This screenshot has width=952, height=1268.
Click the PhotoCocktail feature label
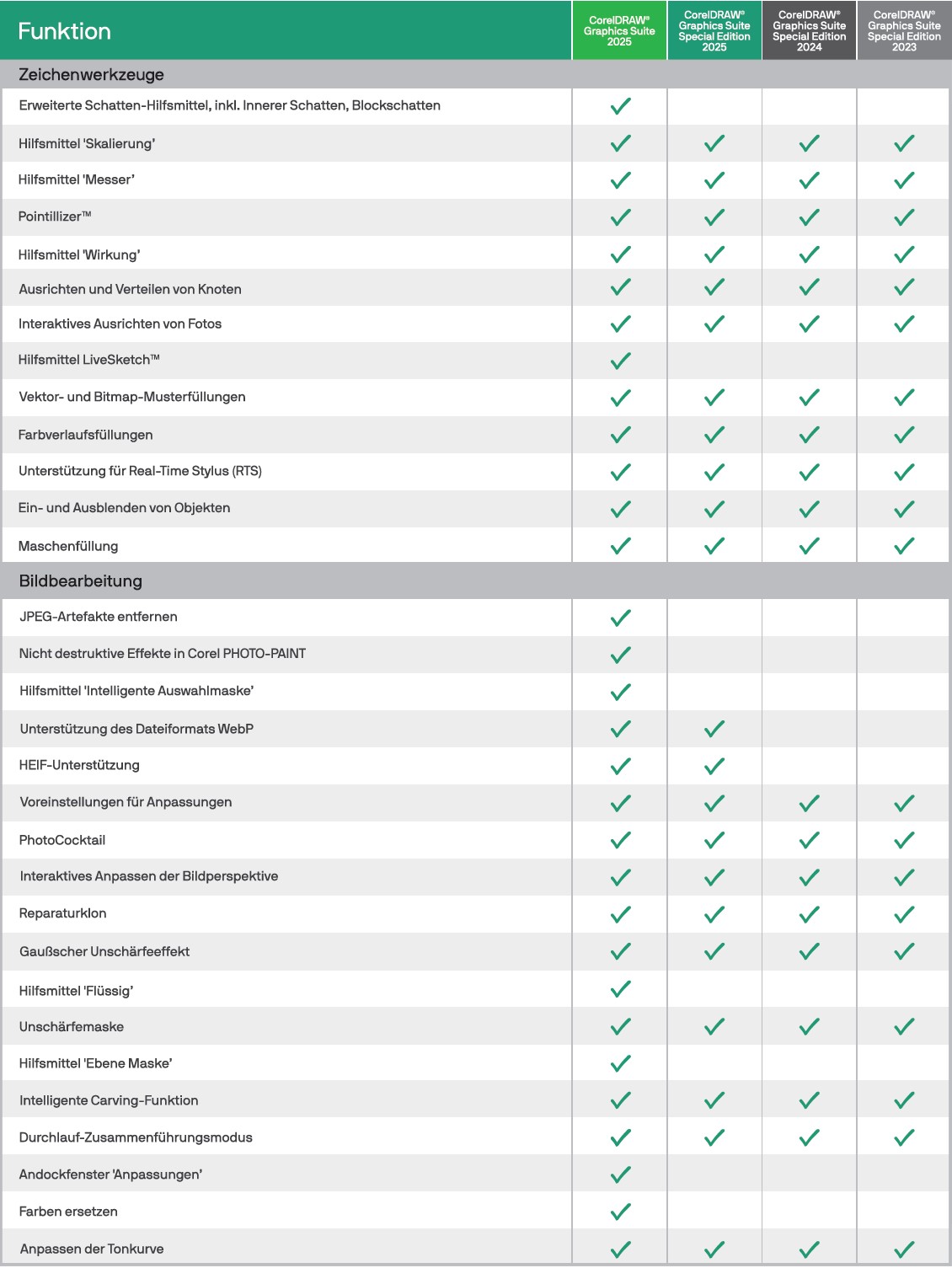tap(62, 840)
